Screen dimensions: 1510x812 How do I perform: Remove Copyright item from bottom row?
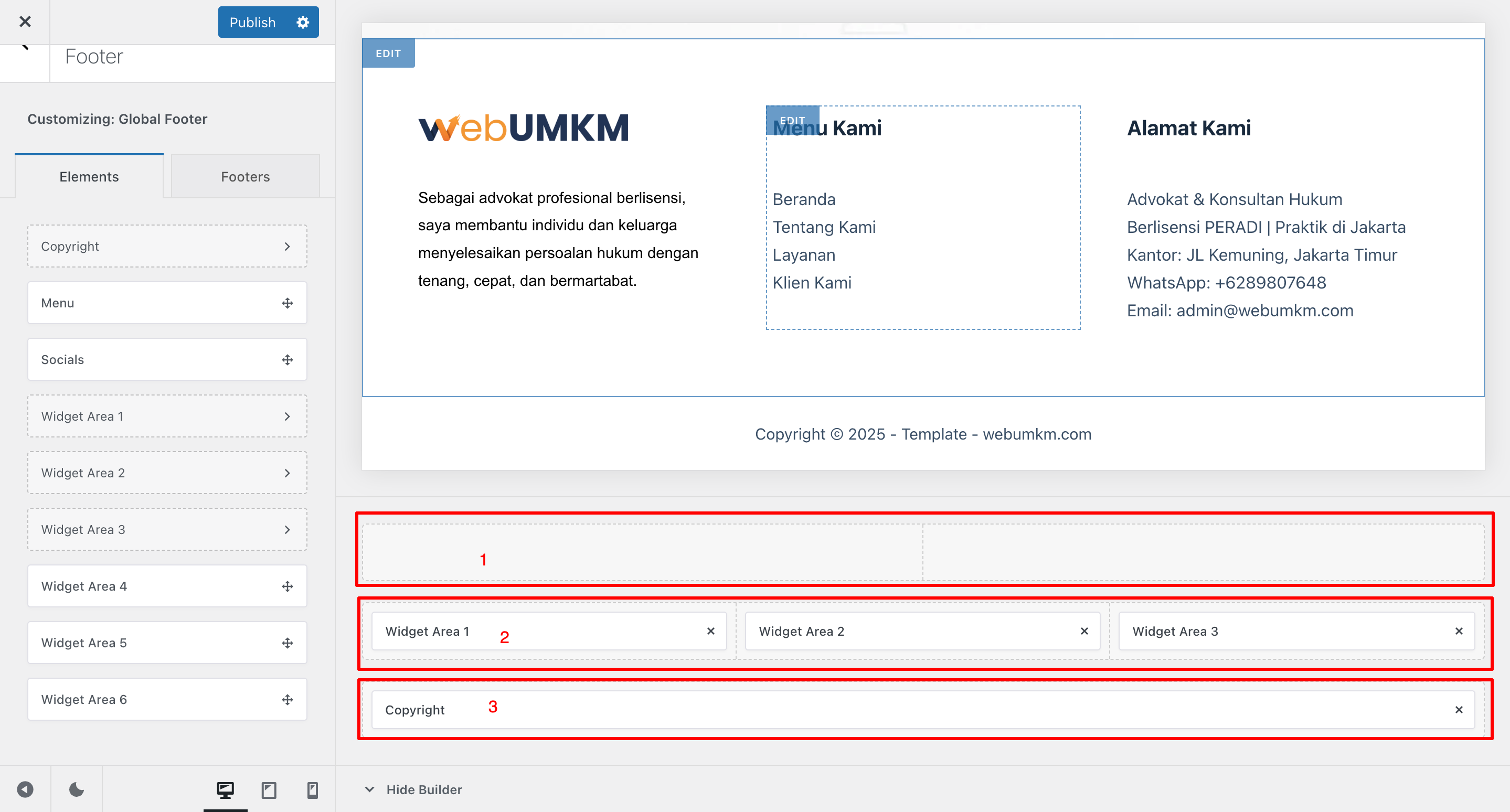pos(1459,710)
